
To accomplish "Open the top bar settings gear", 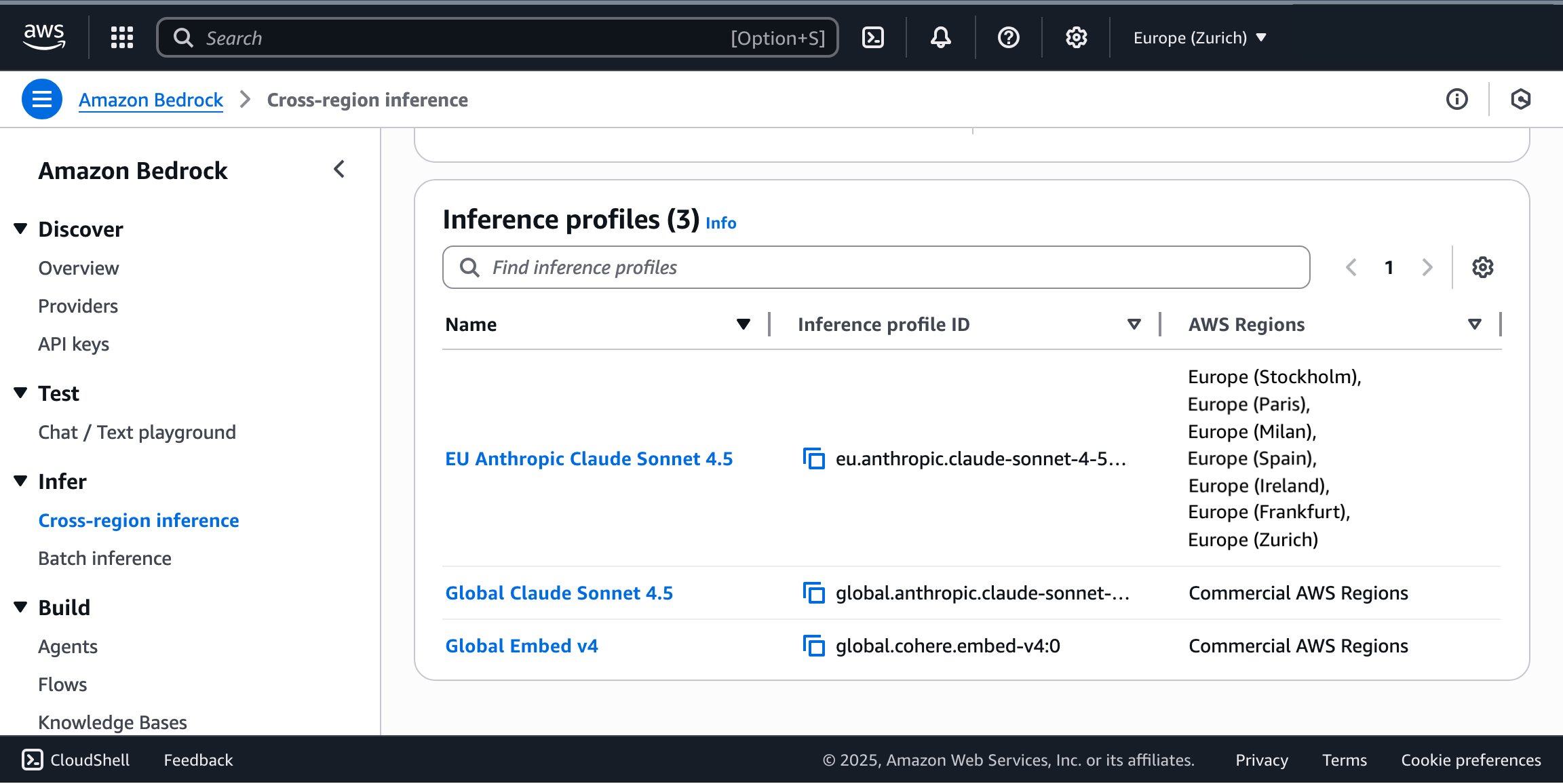I will click(x=1076, y=37).
